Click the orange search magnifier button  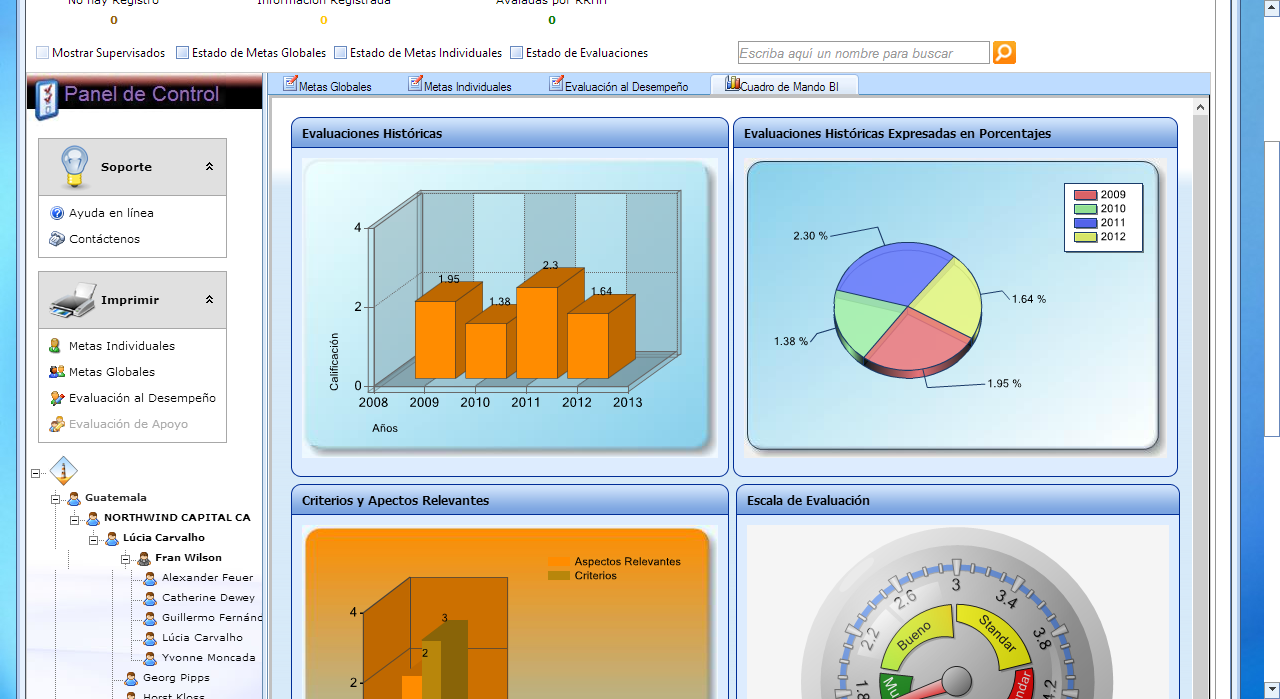click(x=1004, y=53)
